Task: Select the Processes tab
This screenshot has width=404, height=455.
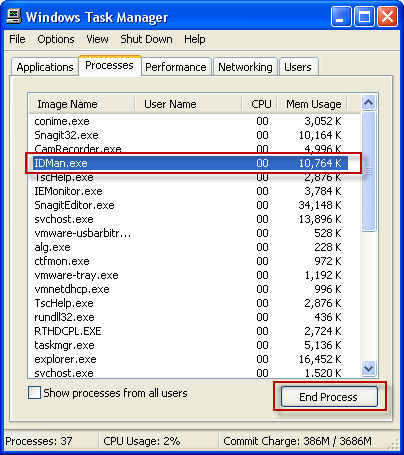Action: [109, 65]
